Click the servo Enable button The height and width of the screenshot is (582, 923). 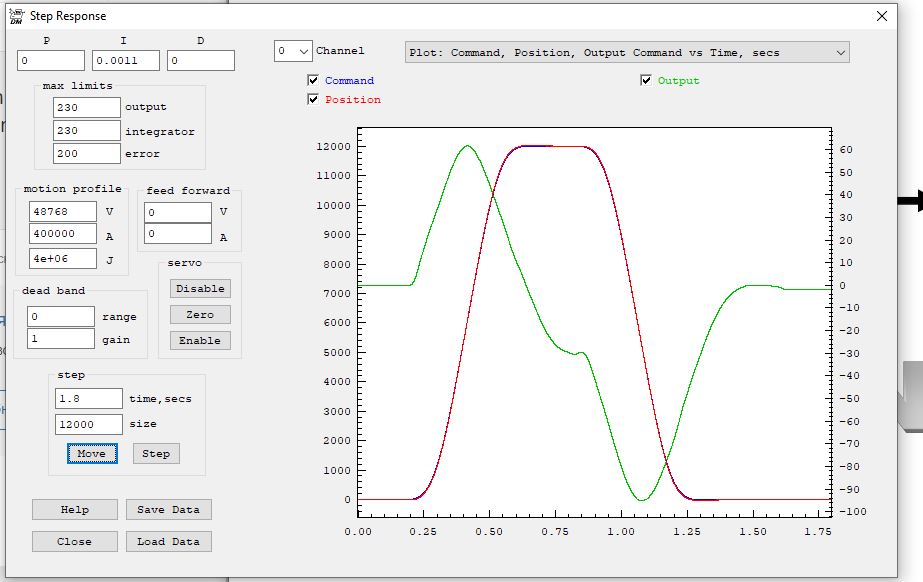coord(200,340)
